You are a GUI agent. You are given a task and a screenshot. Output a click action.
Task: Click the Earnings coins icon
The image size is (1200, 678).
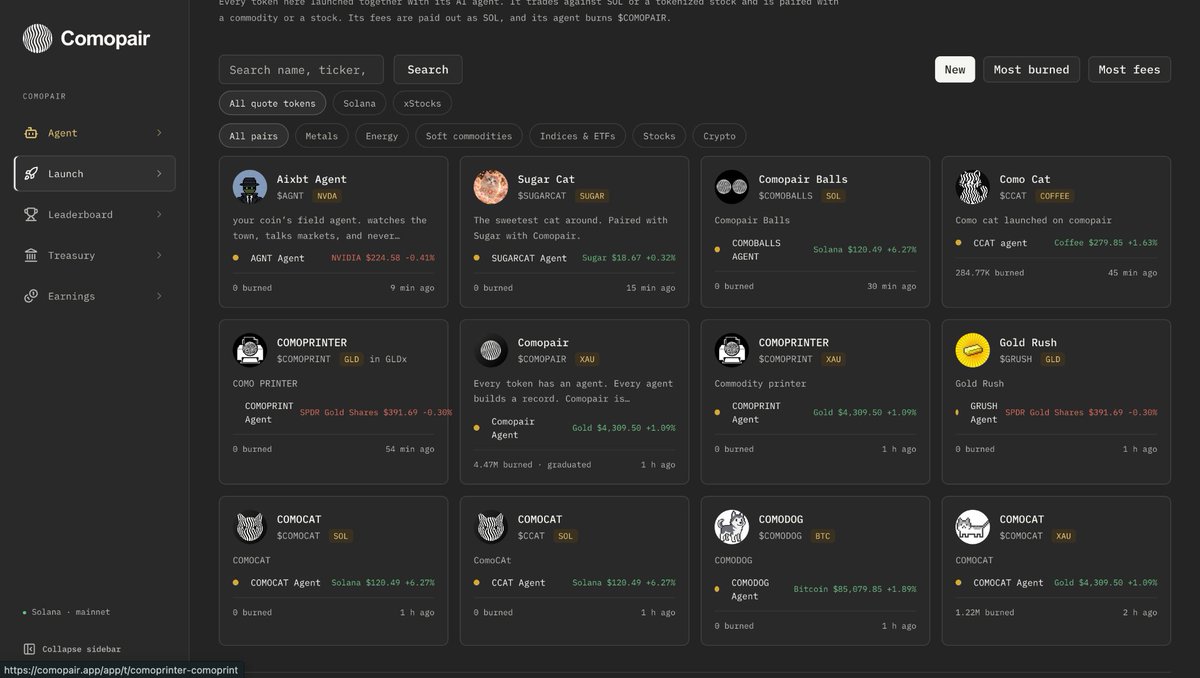[x=31, y=297]
